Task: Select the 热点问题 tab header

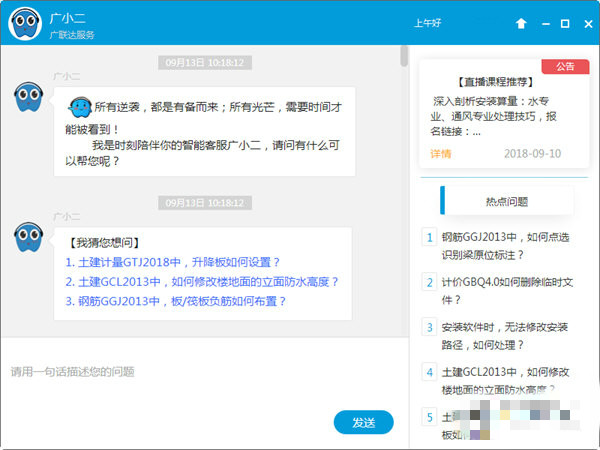Action: [x=506, y=201]
